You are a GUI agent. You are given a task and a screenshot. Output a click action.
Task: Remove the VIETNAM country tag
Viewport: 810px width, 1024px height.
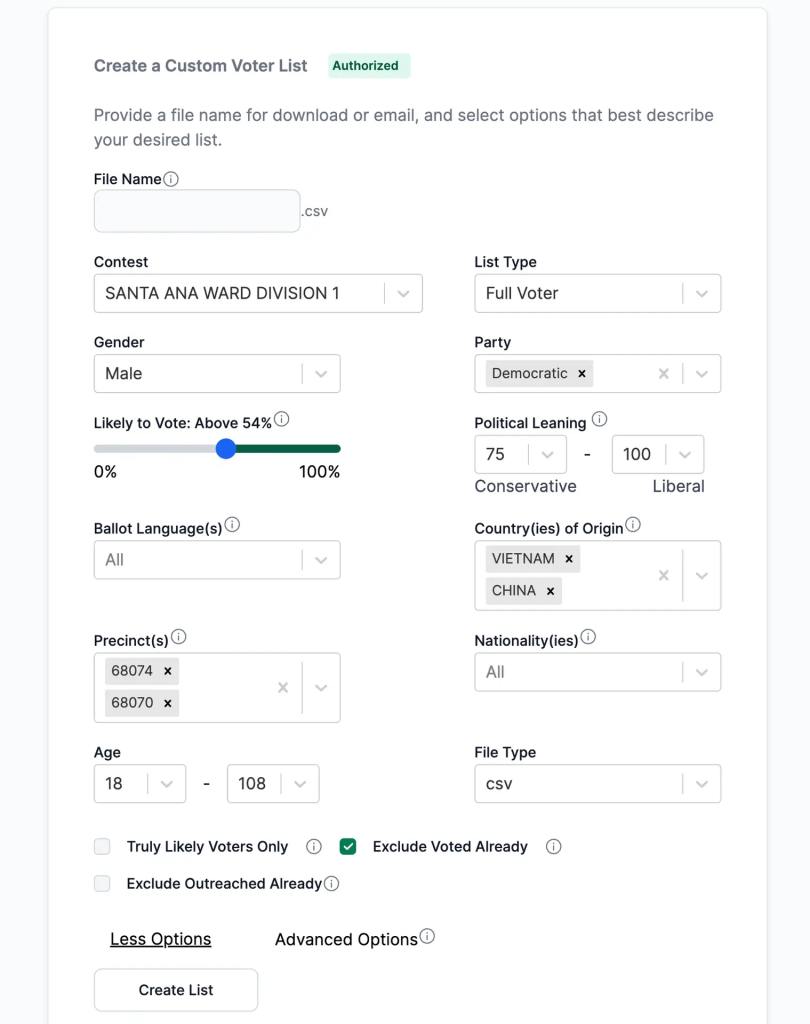[x=569, y=559]
